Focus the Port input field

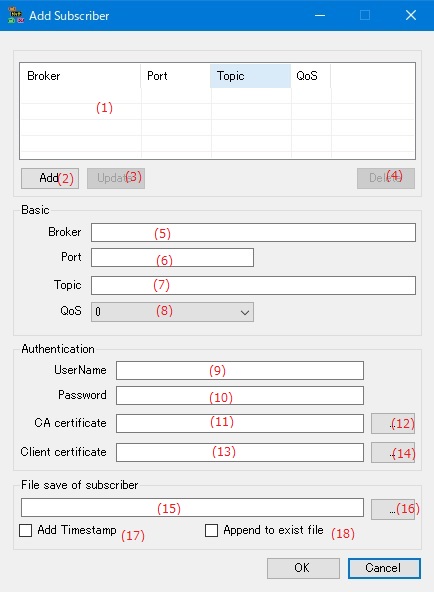tap(172, 257)
